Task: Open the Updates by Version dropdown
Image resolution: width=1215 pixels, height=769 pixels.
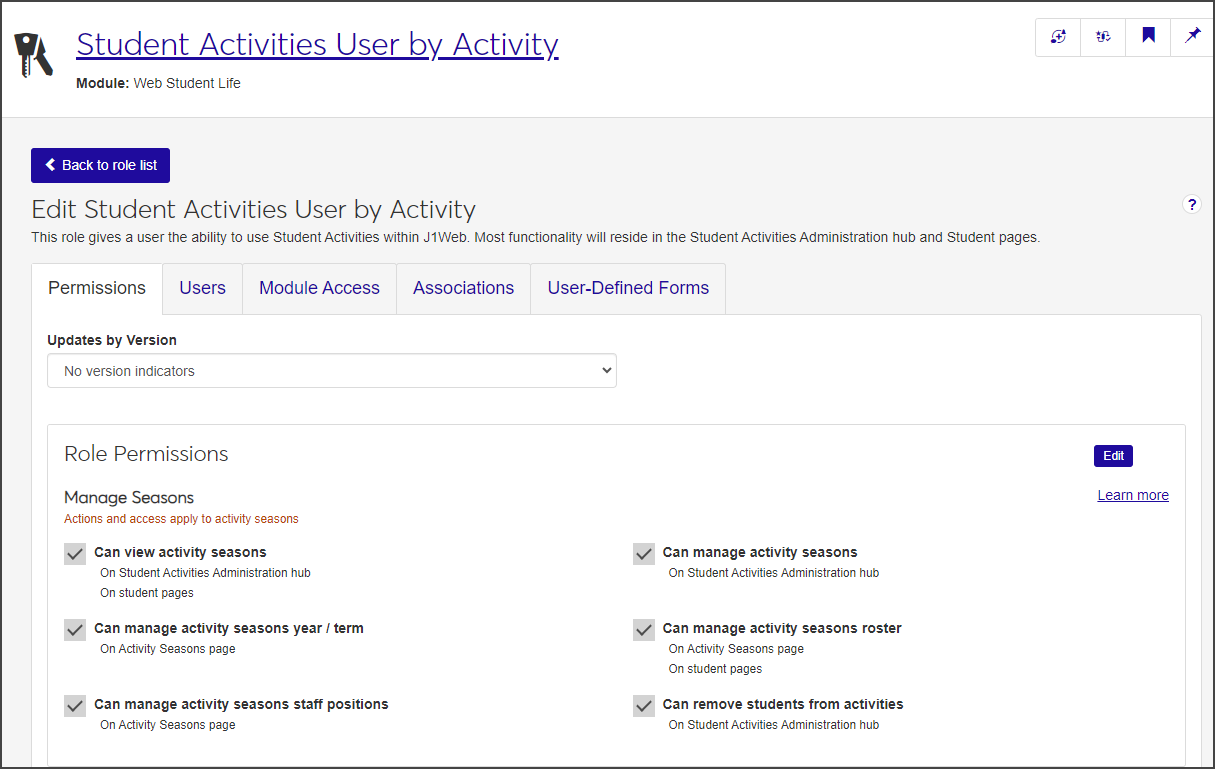Action: coord(332,371)
